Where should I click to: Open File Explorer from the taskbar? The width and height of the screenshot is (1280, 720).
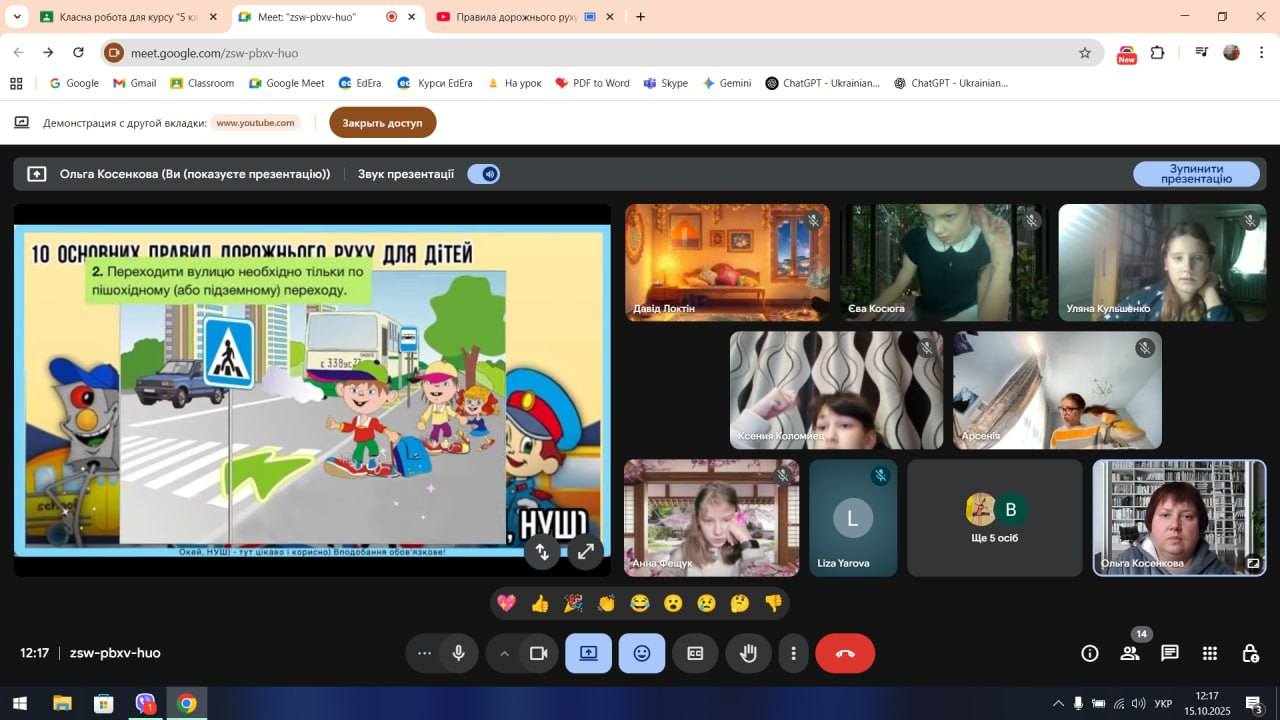point(62,704)
